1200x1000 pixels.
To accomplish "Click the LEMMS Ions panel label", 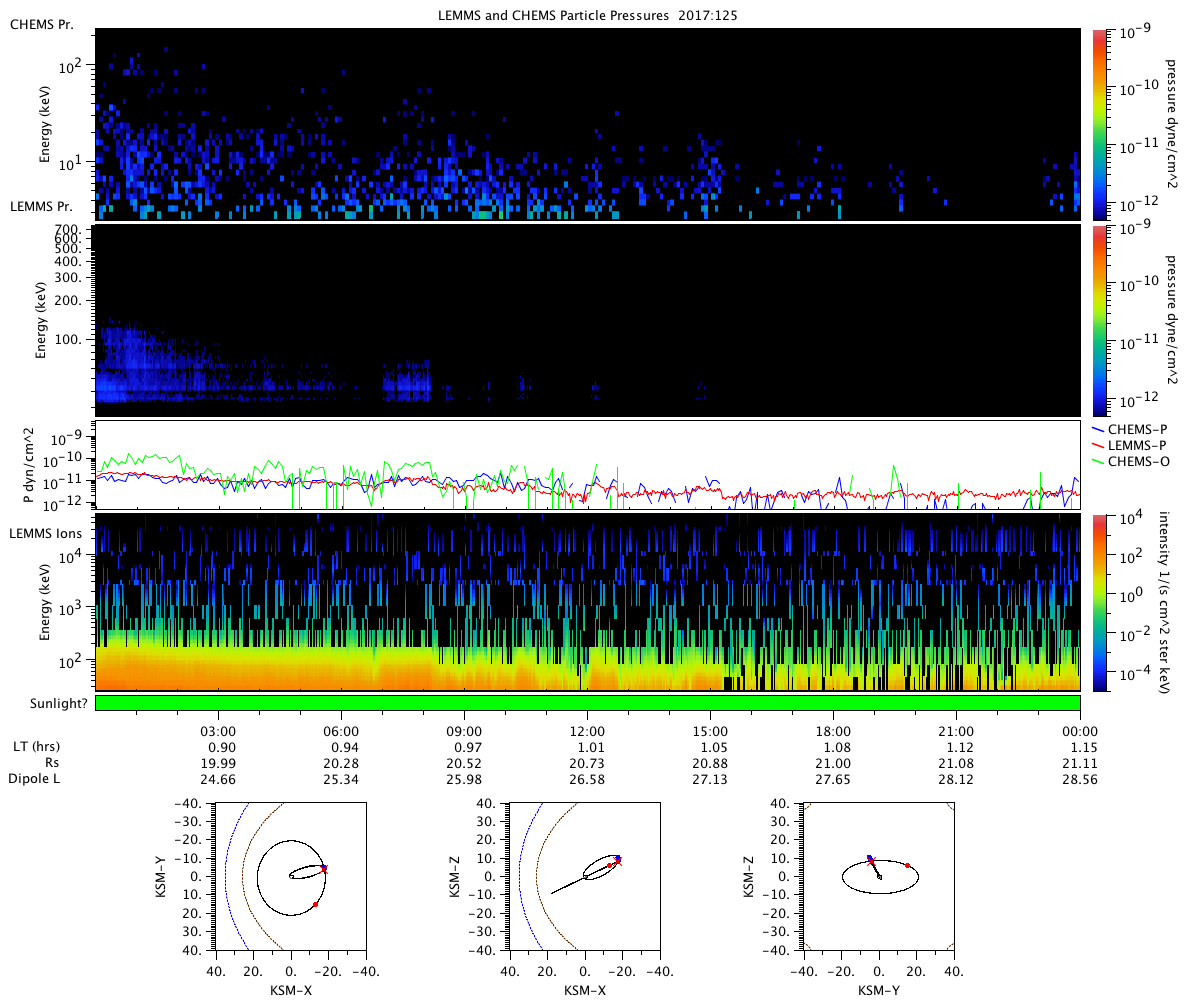I will (46, 534).
